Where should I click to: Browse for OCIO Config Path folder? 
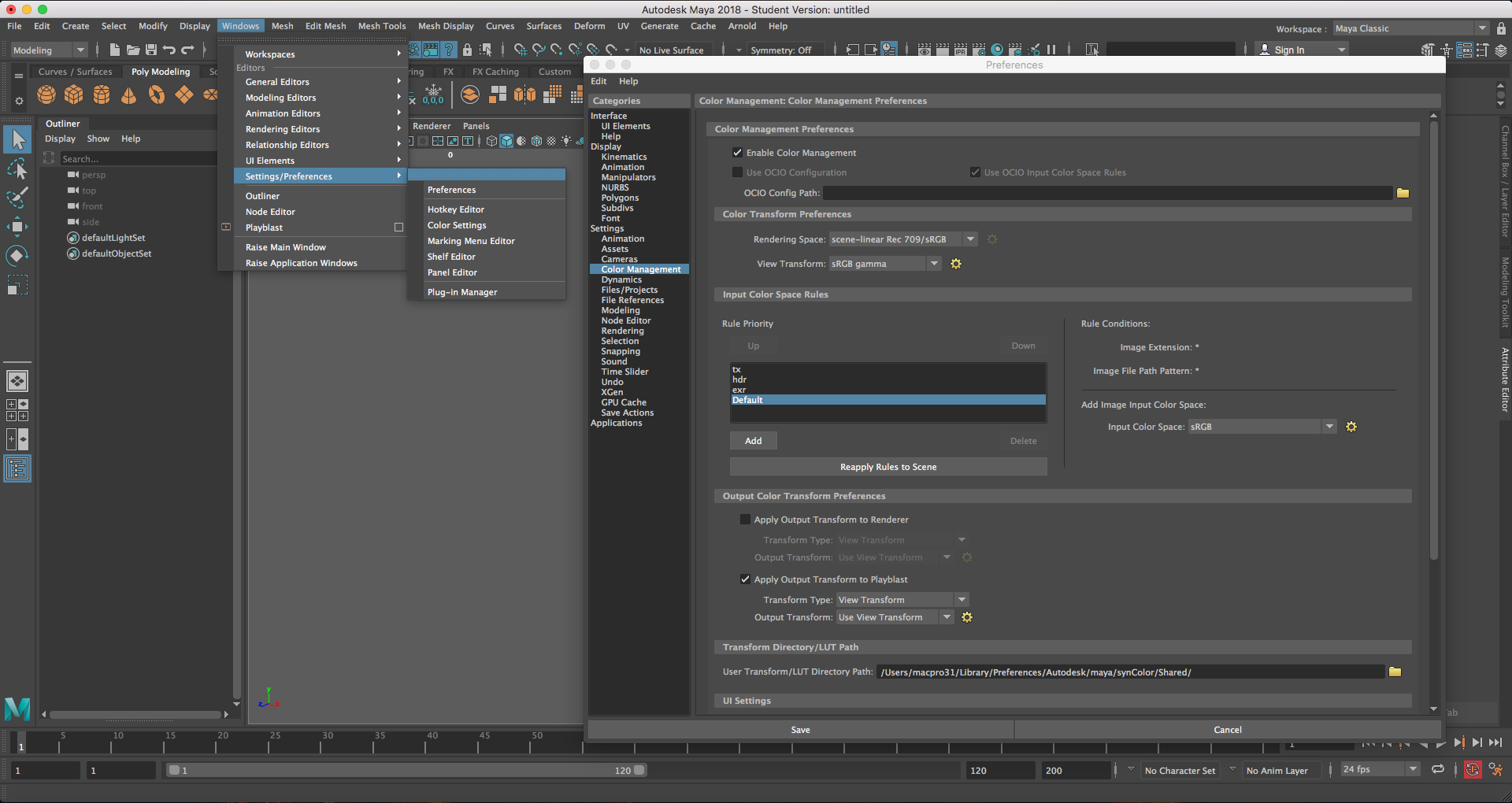pos(1403,193)
